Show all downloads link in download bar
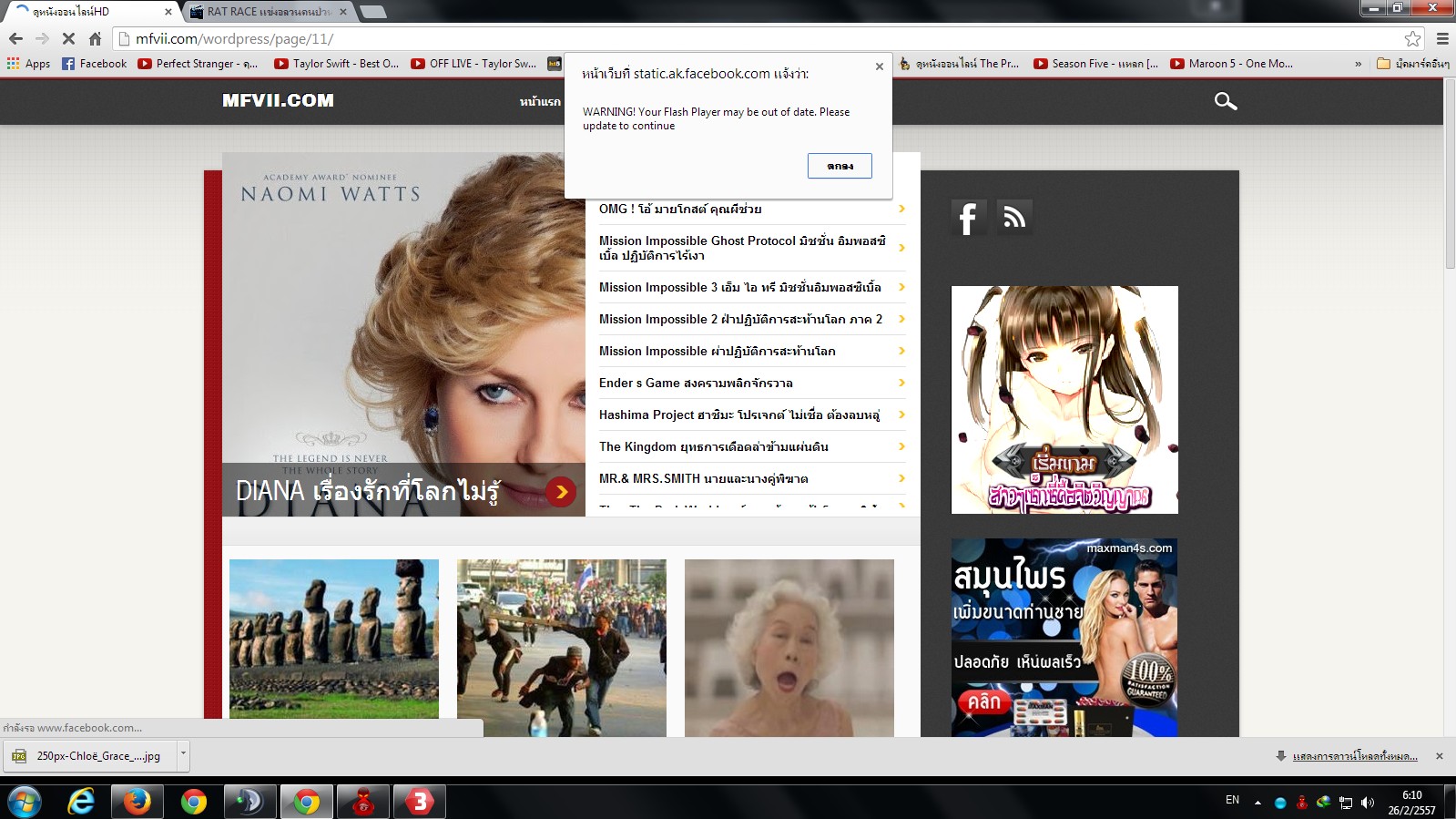1456x819 pixels. (1354, 756)
